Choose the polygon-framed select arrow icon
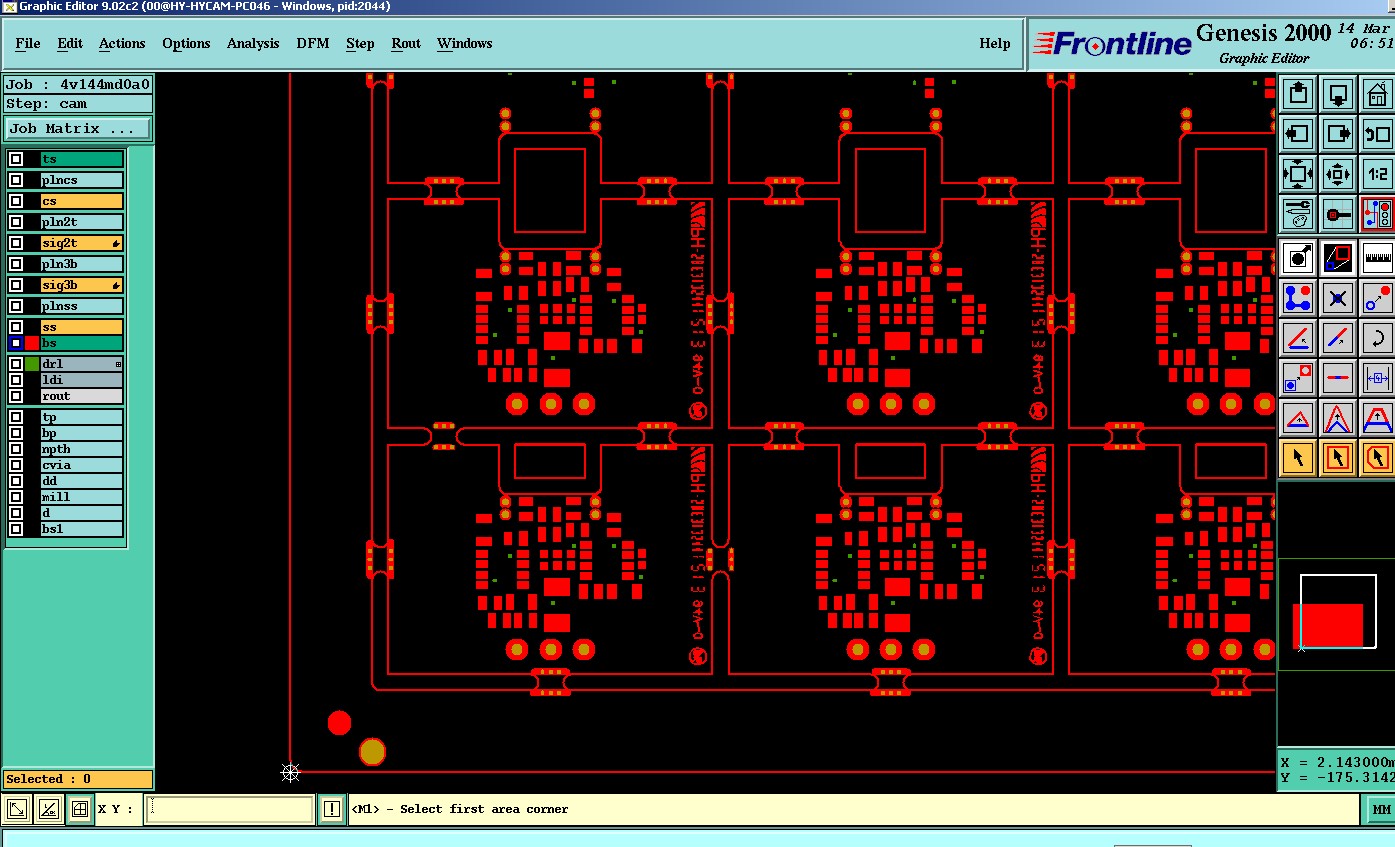The image size is (1395, 847). [x=1377, y=458]
